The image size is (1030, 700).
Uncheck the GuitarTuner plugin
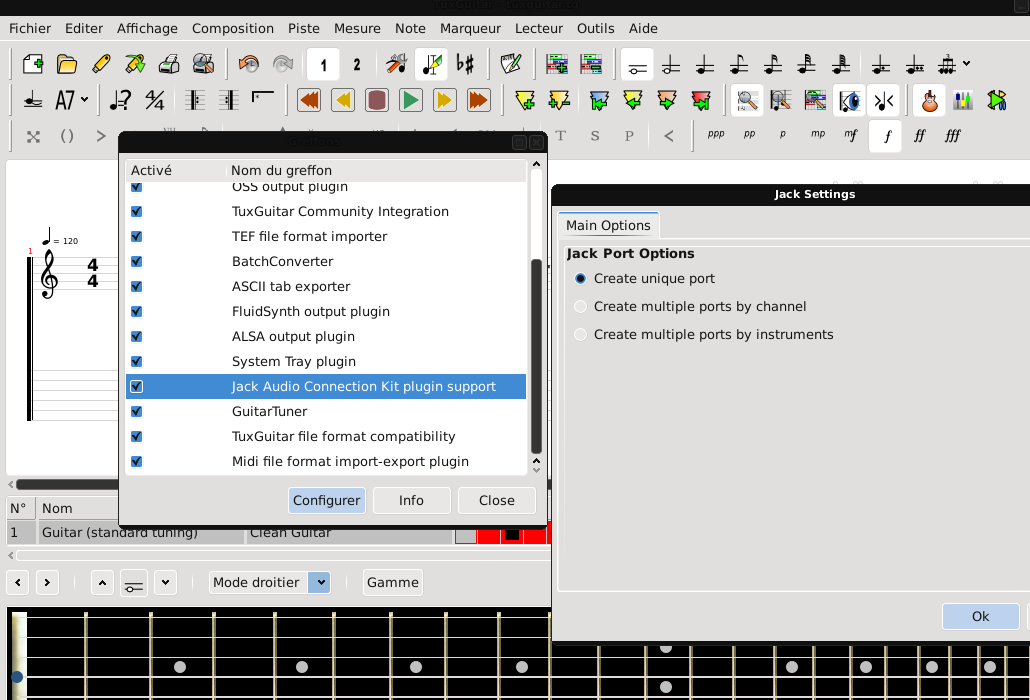pyautogui.click(x=137, y=412)
